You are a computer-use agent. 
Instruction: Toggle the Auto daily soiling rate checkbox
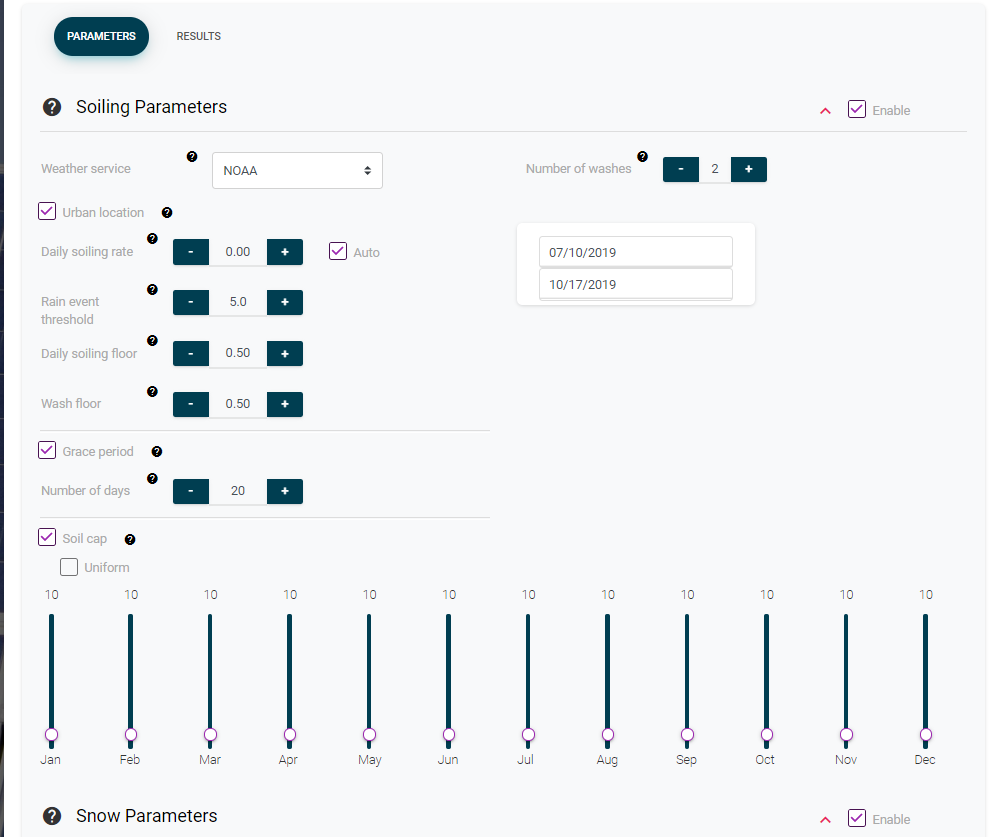click(338, 251)
